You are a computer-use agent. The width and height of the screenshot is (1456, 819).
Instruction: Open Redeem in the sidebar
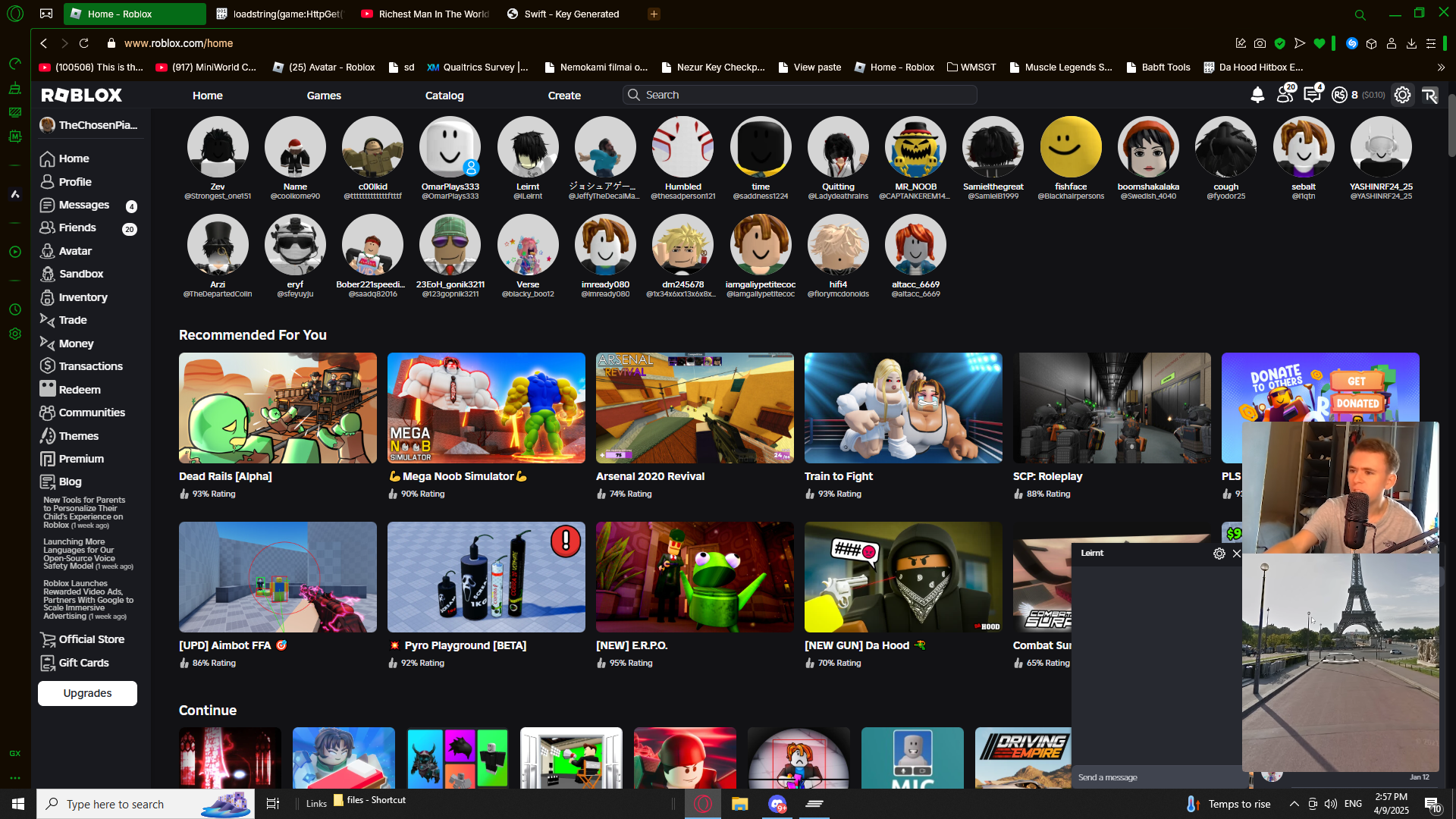80,390
